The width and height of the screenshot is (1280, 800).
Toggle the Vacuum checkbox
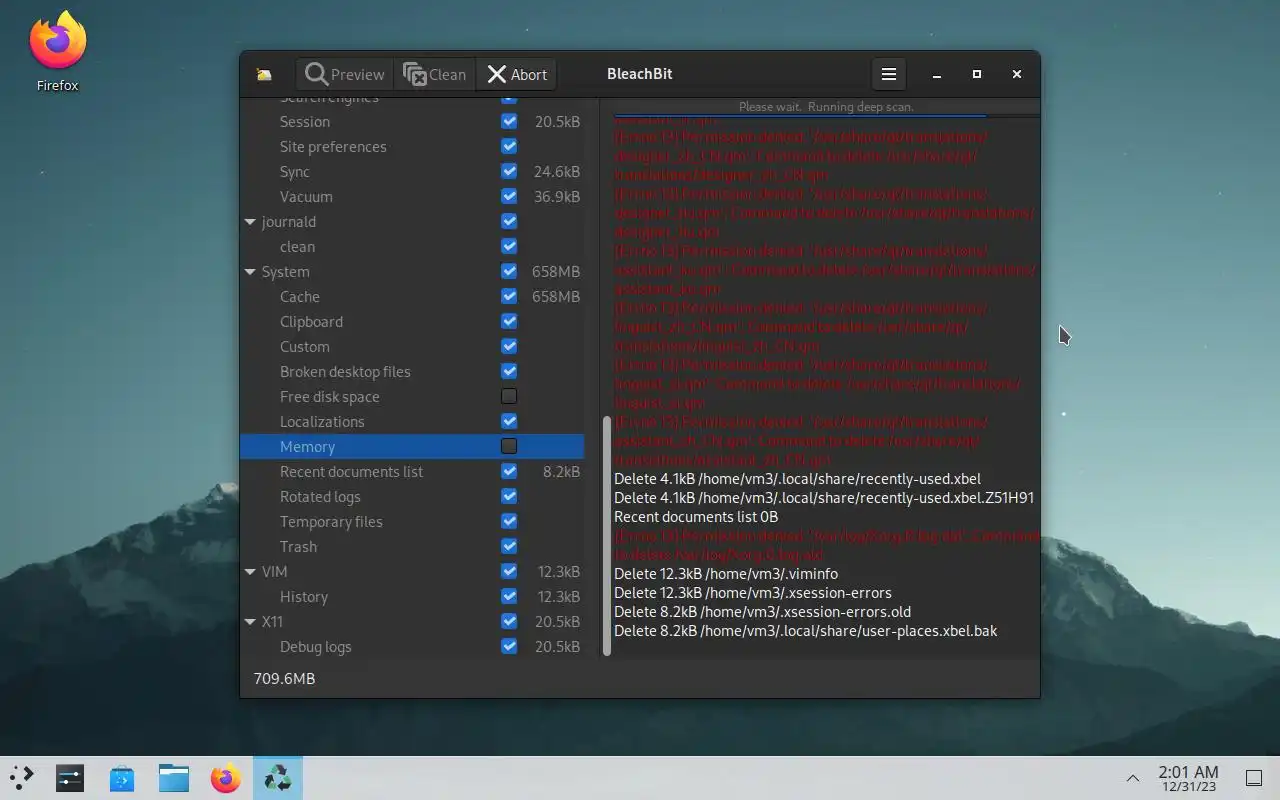[x=509, y=196]
